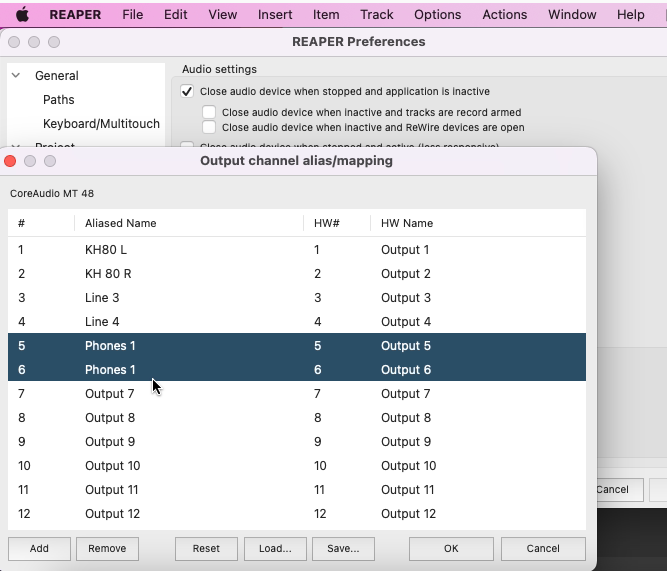Viewport: 667px width, 571px height.
Task: Select General in preferences tree
Action: (x=57, y=76)
